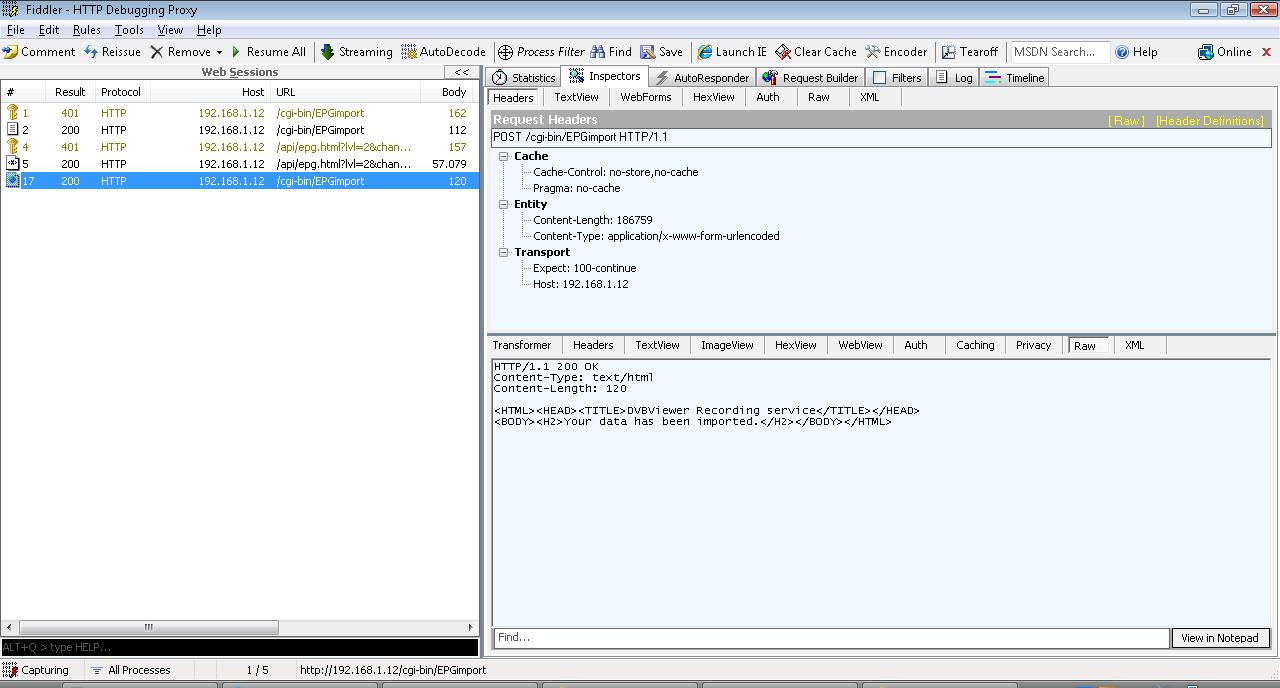Collapse the Cache header group
1280x688 pixels.
point(505,156)
